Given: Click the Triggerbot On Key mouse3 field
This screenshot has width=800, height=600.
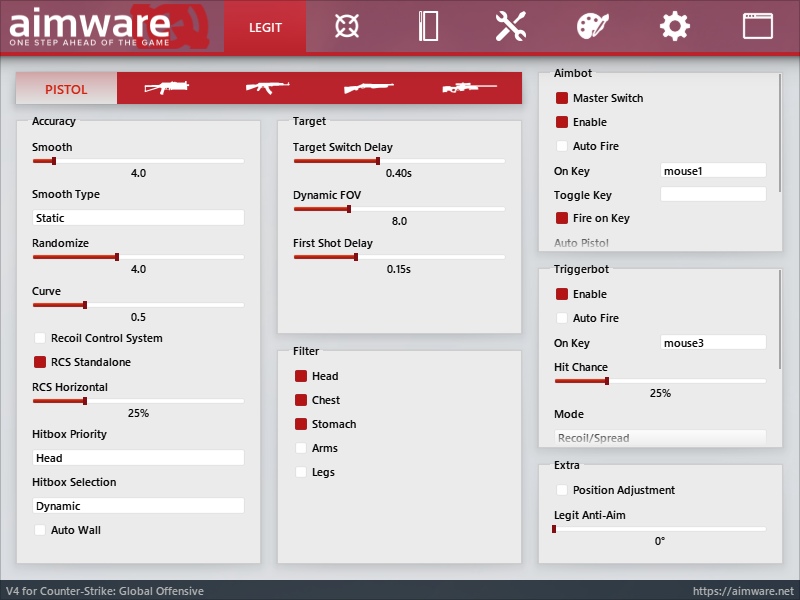Looking at the screenshot, I should point(713,343).
